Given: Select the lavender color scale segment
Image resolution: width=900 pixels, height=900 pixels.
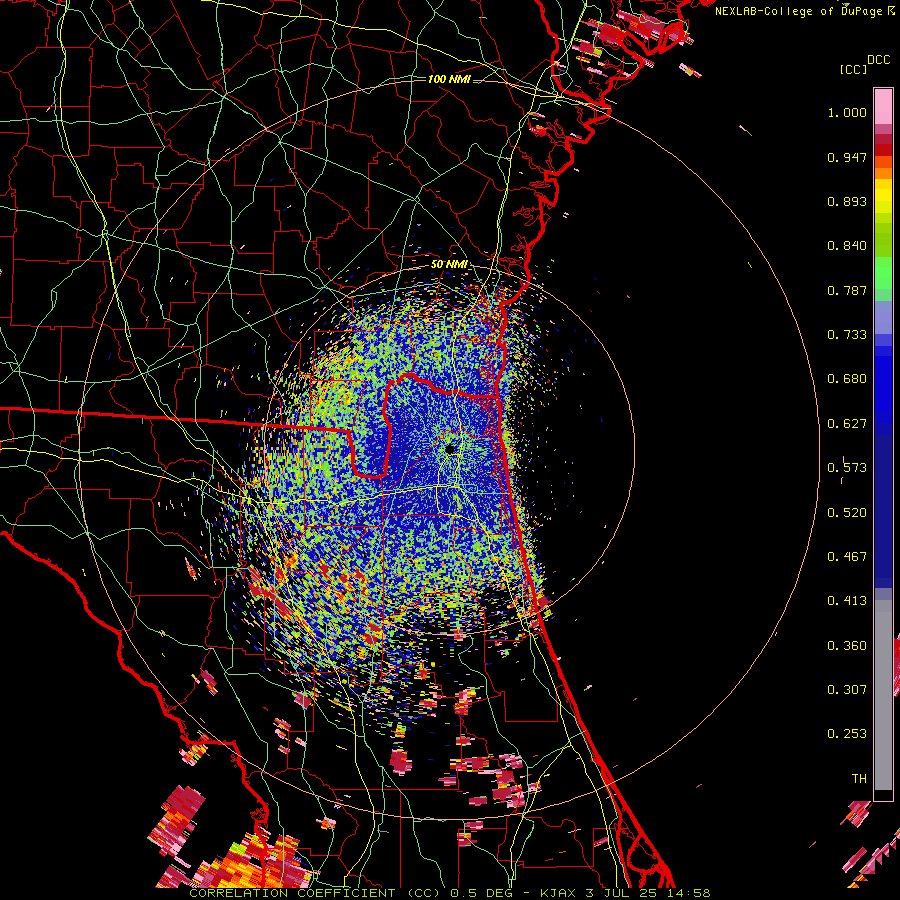Looking at the screenshot, I should tap(883, 317).
